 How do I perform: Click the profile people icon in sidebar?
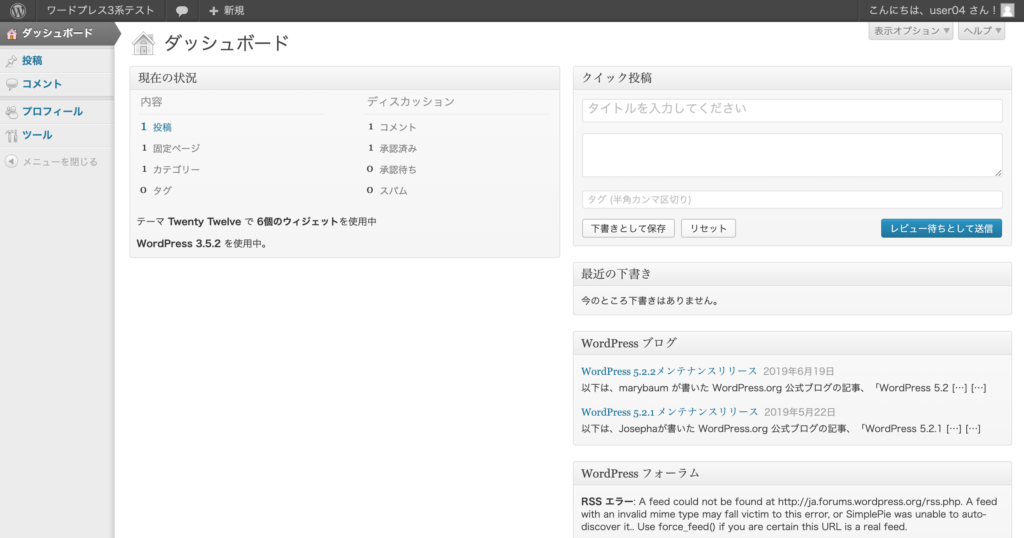click(11, 112)
